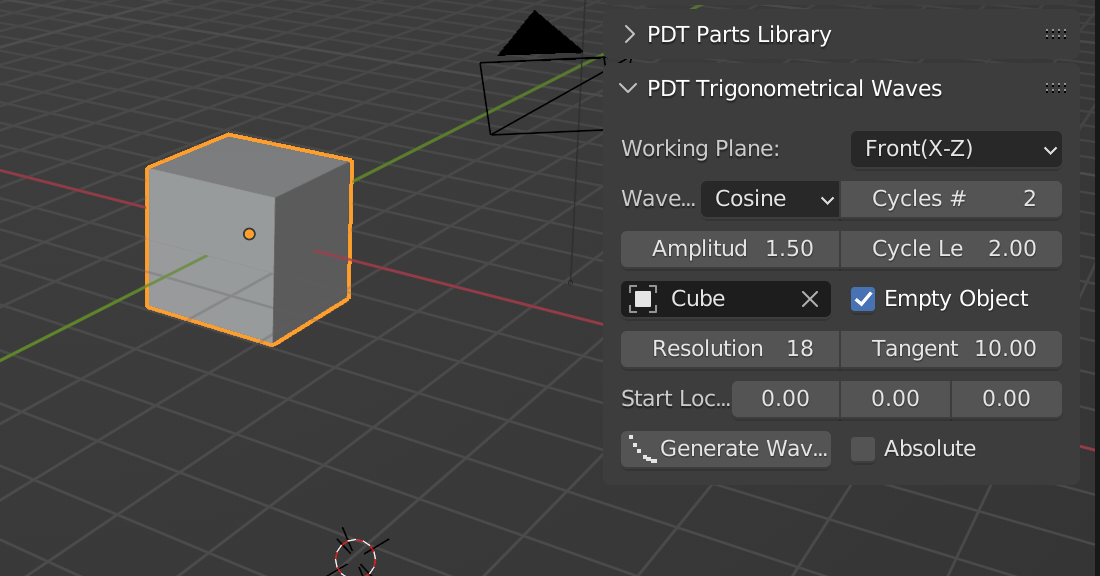This screenshot has height=576, width=1100.
Task: Click the Amplitude value field
Action: click(x=730, y=249)
